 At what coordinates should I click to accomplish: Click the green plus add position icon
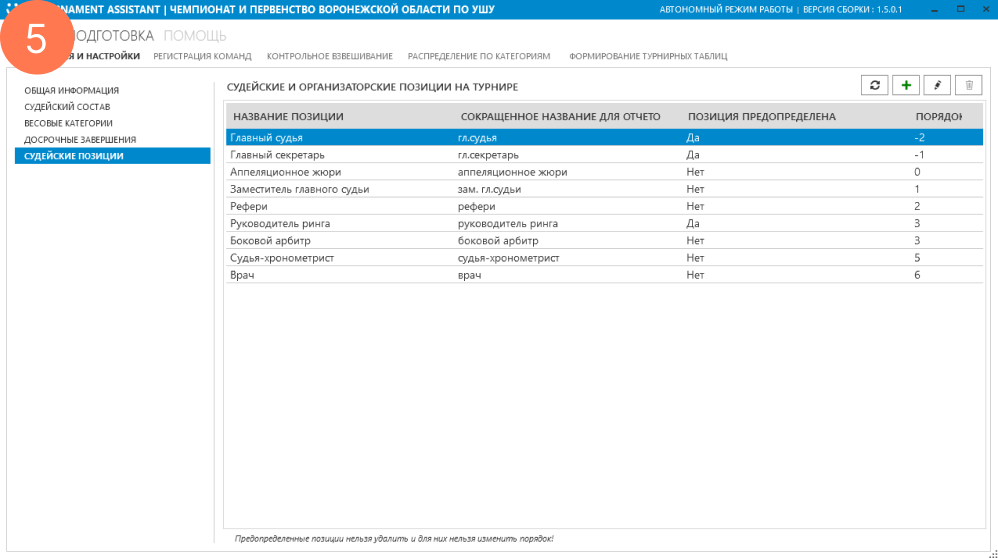pyautogui.click(x=906, y=86)
